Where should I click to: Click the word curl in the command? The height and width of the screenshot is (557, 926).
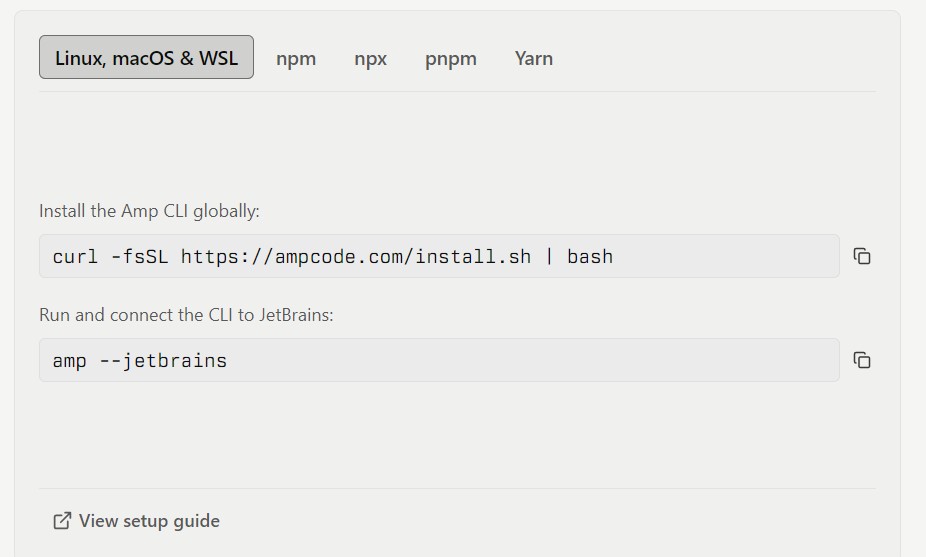tap(76, 257)
